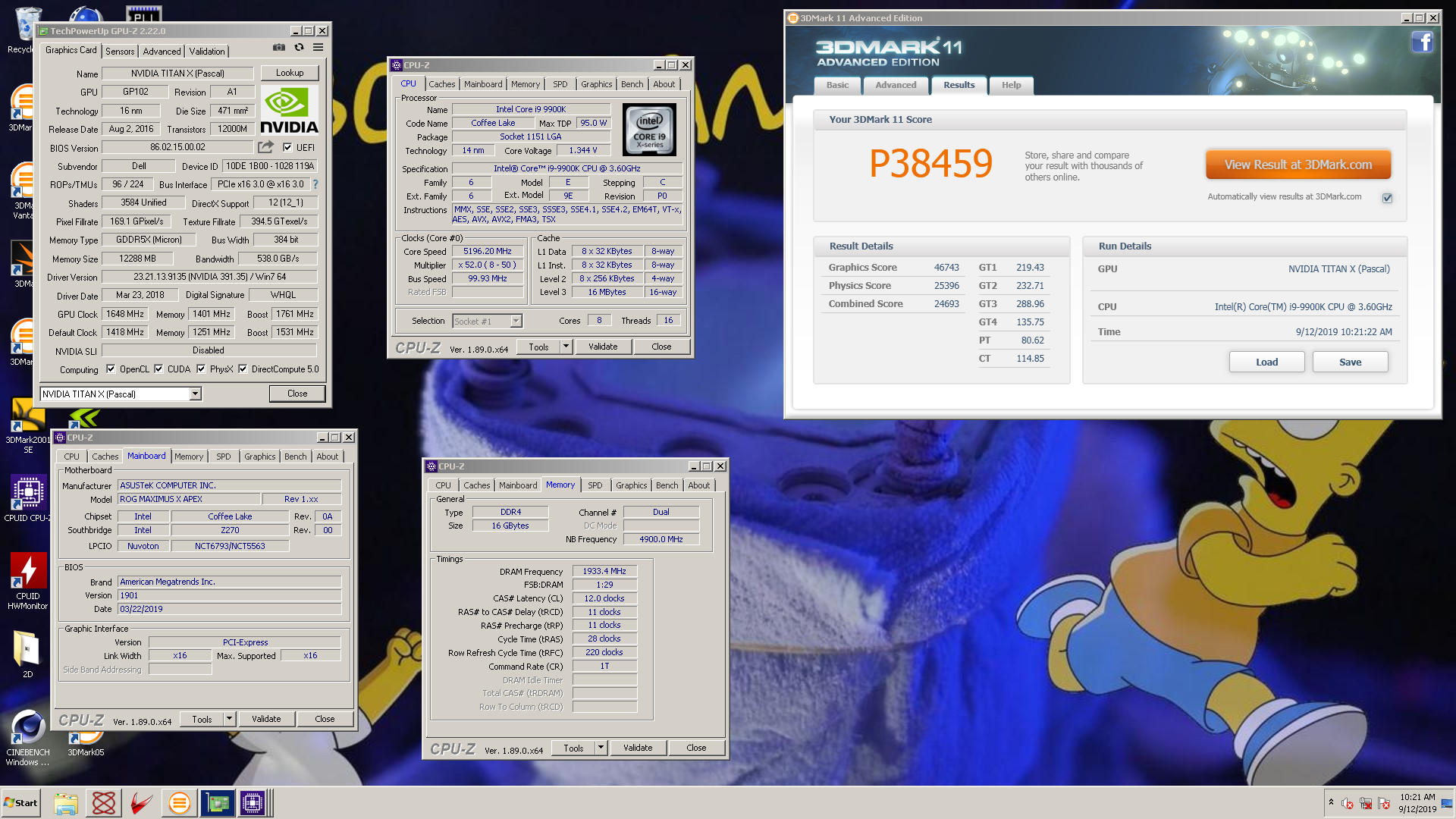1456x819 pixels.
Task: Click the Show desktop icon in tray
Action: click(1447, 803)
